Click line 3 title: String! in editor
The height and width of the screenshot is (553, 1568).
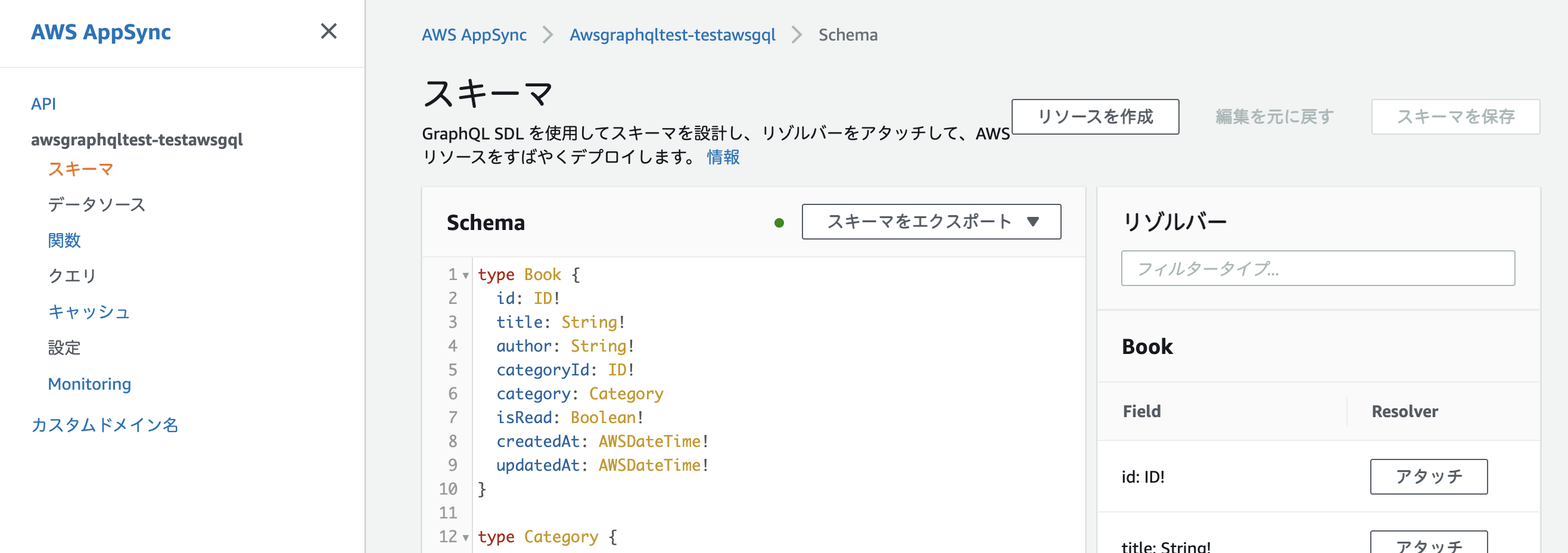pos(561,322)
